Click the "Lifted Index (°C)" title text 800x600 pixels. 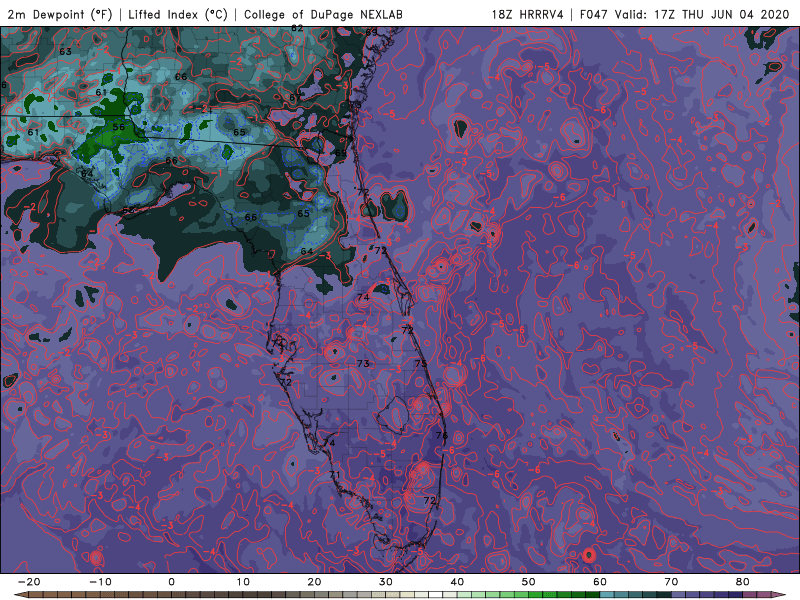tap(178, 14)
